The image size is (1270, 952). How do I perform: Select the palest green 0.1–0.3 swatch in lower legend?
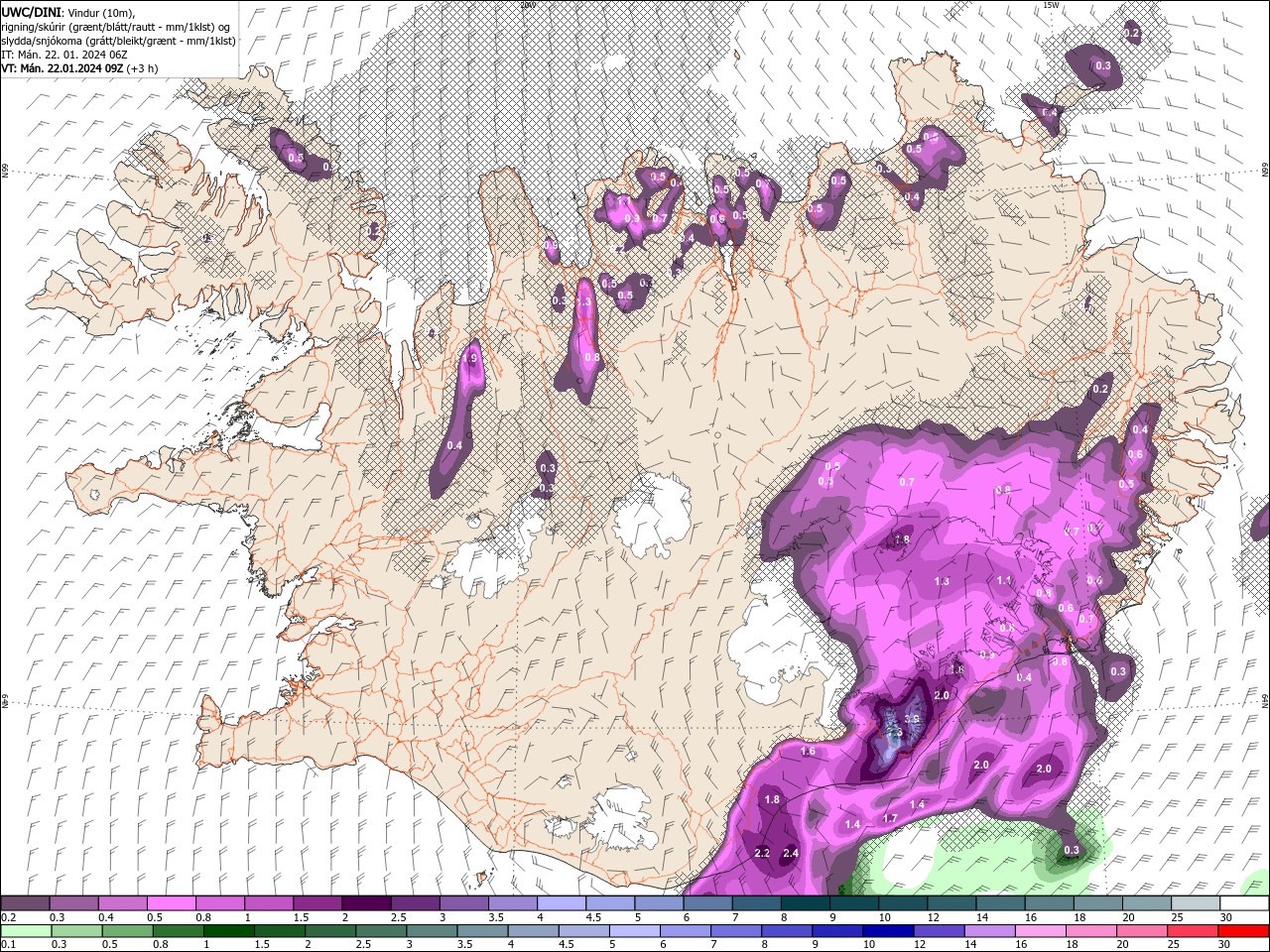click(x=26, y=931)
